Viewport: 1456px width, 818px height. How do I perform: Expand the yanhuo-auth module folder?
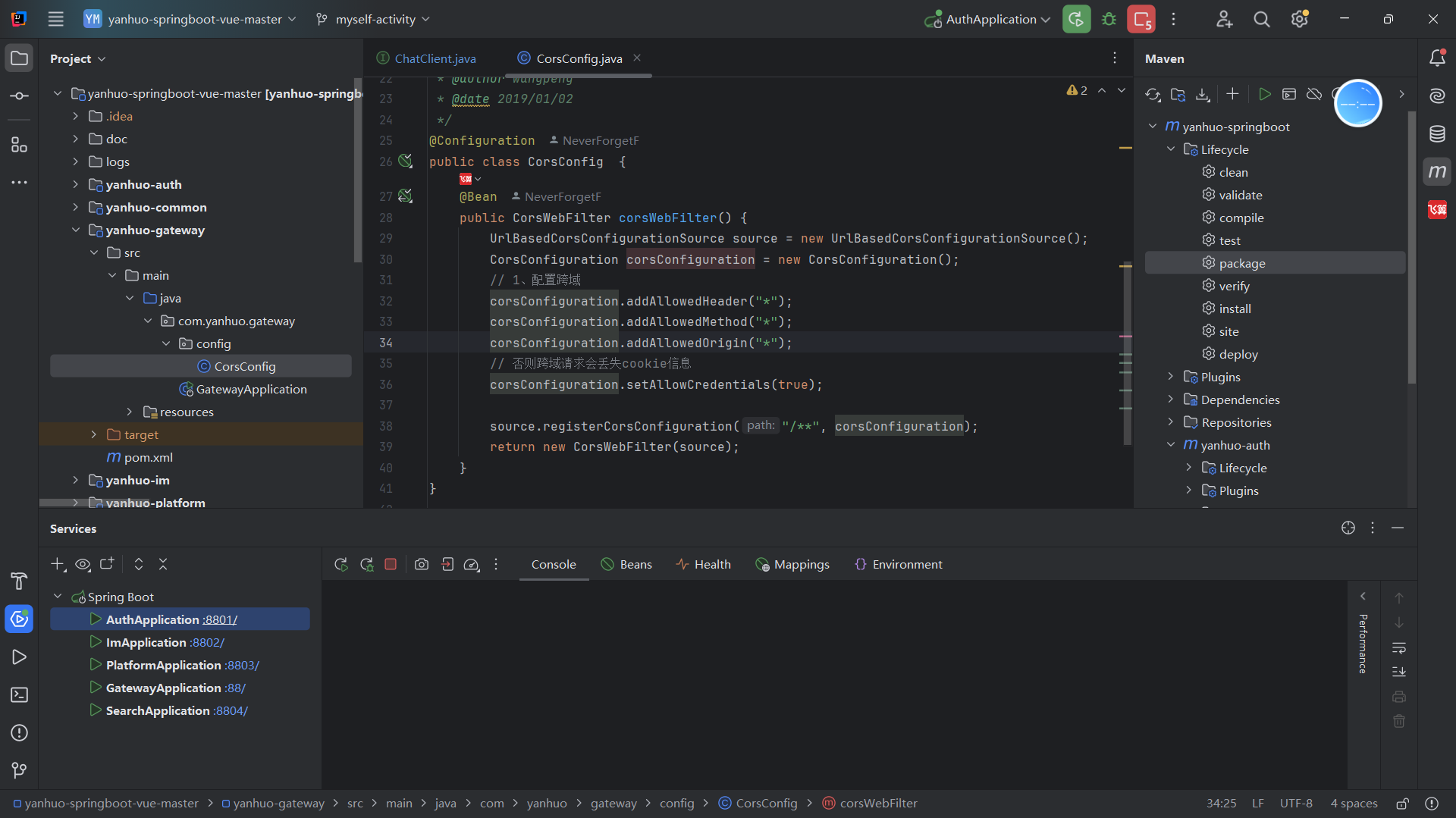point(75,184)
